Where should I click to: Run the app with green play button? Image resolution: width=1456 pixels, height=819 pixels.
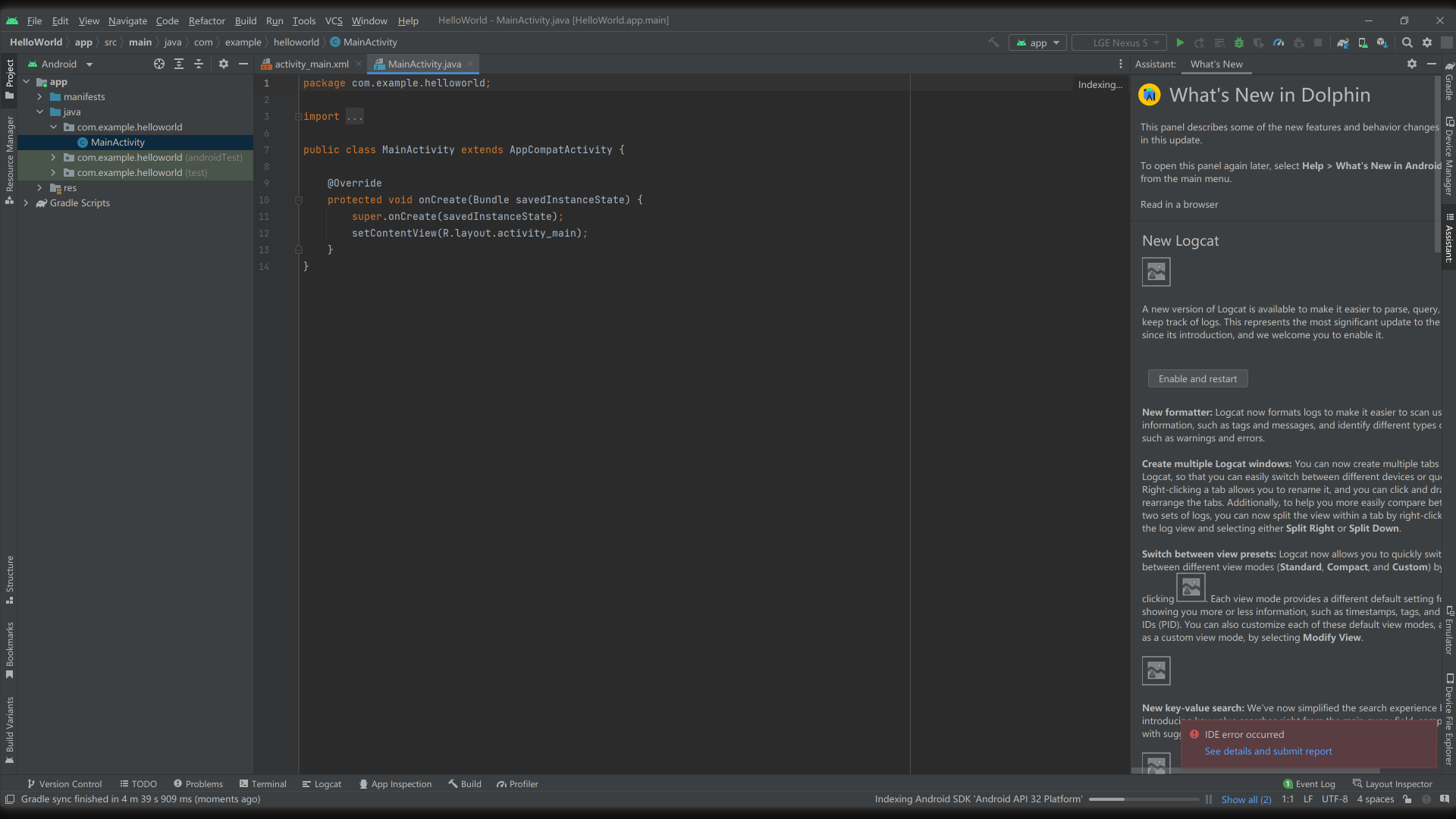tap(1180, 43)
